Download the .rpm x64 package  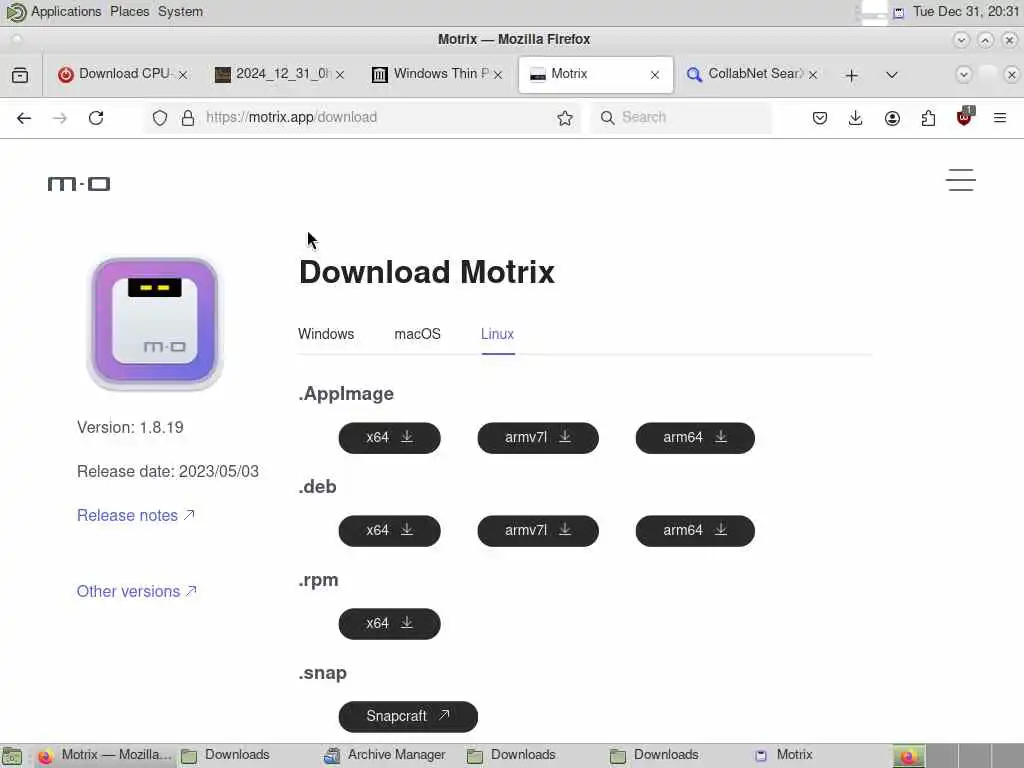pyautogui.click(x=389, y=624)
